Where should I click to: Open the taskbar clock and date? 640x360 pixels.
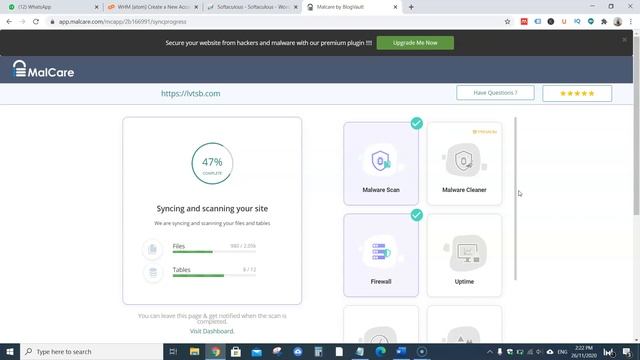(x=584, y=351)
